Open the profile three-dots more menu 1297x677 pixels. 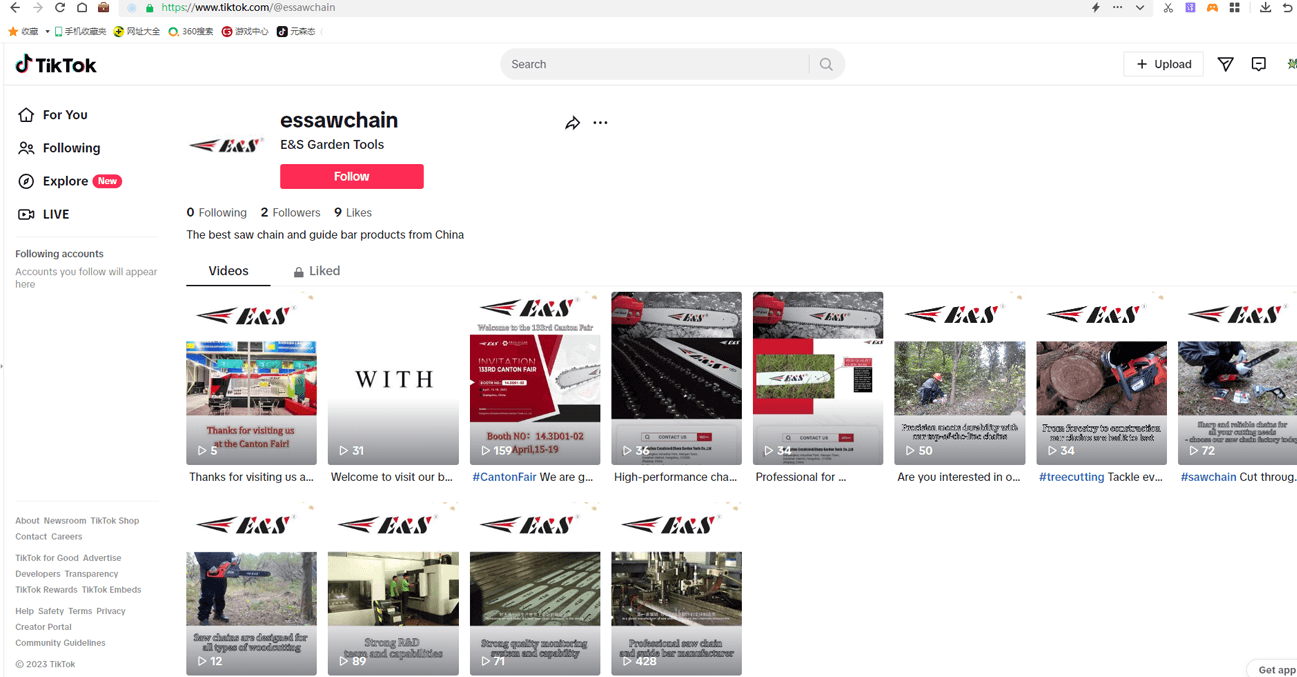[600, 123]
